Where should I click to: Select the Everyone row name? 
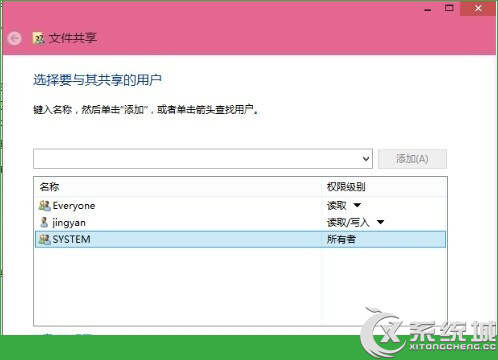tap(74, 206)
